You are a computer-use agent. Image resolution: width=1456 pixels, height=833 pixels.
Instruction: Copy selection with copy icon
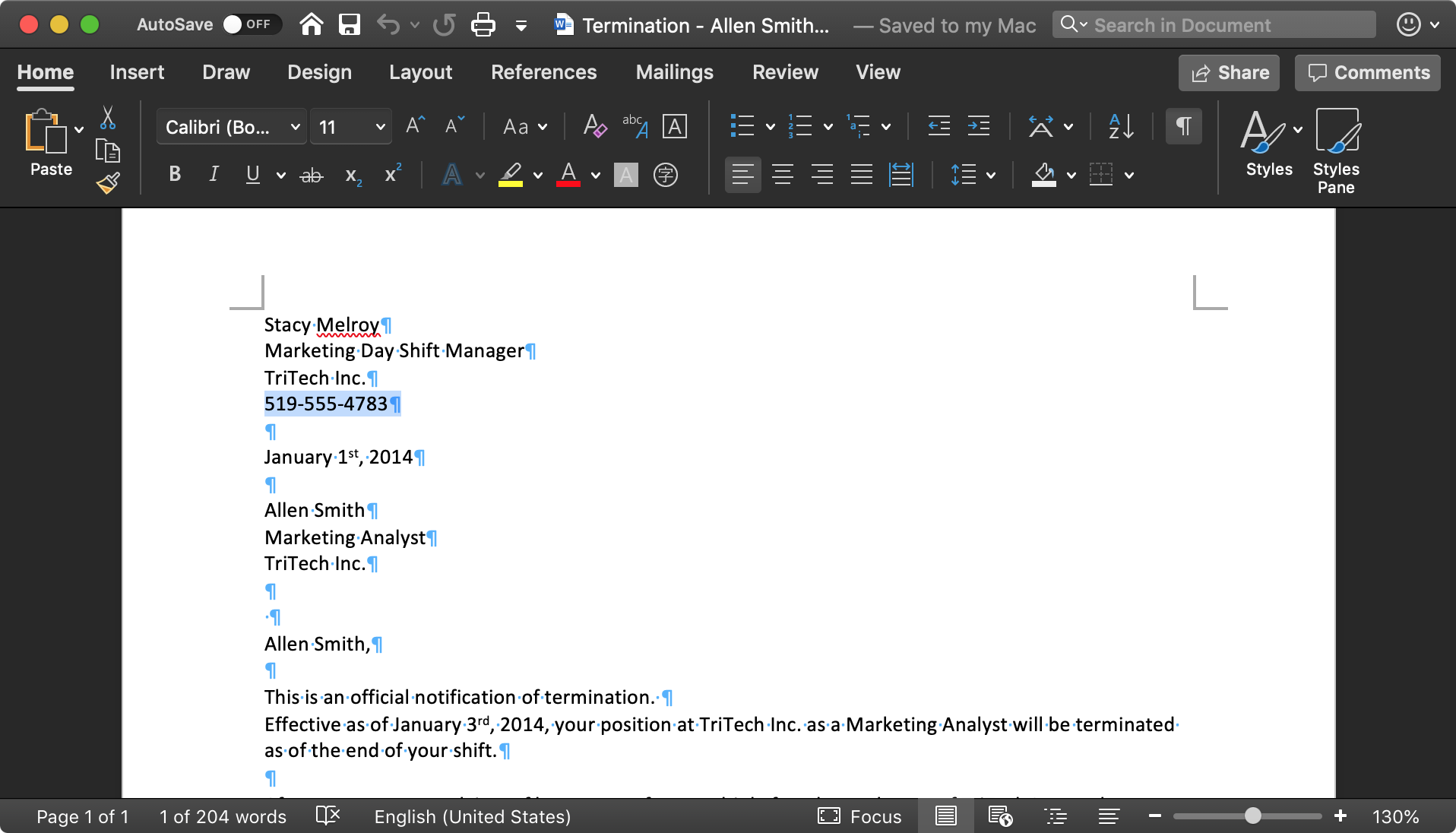click(108, 150)
